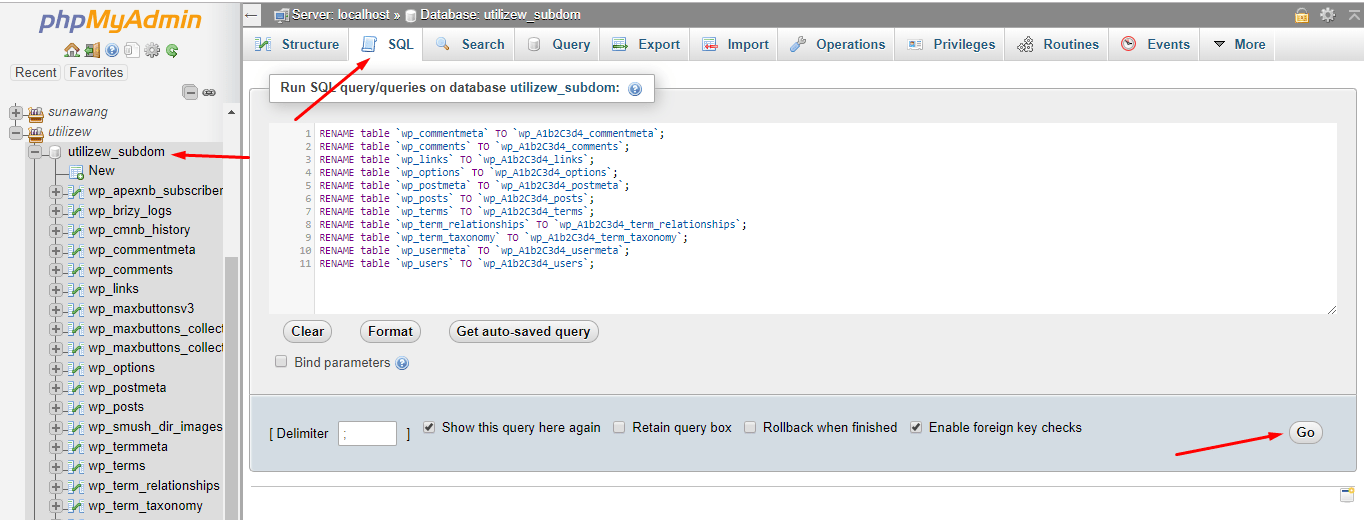The width and height of the screenshot is (1364, 520).
Task: Click the utilizew database group icon
Action: 36,132
